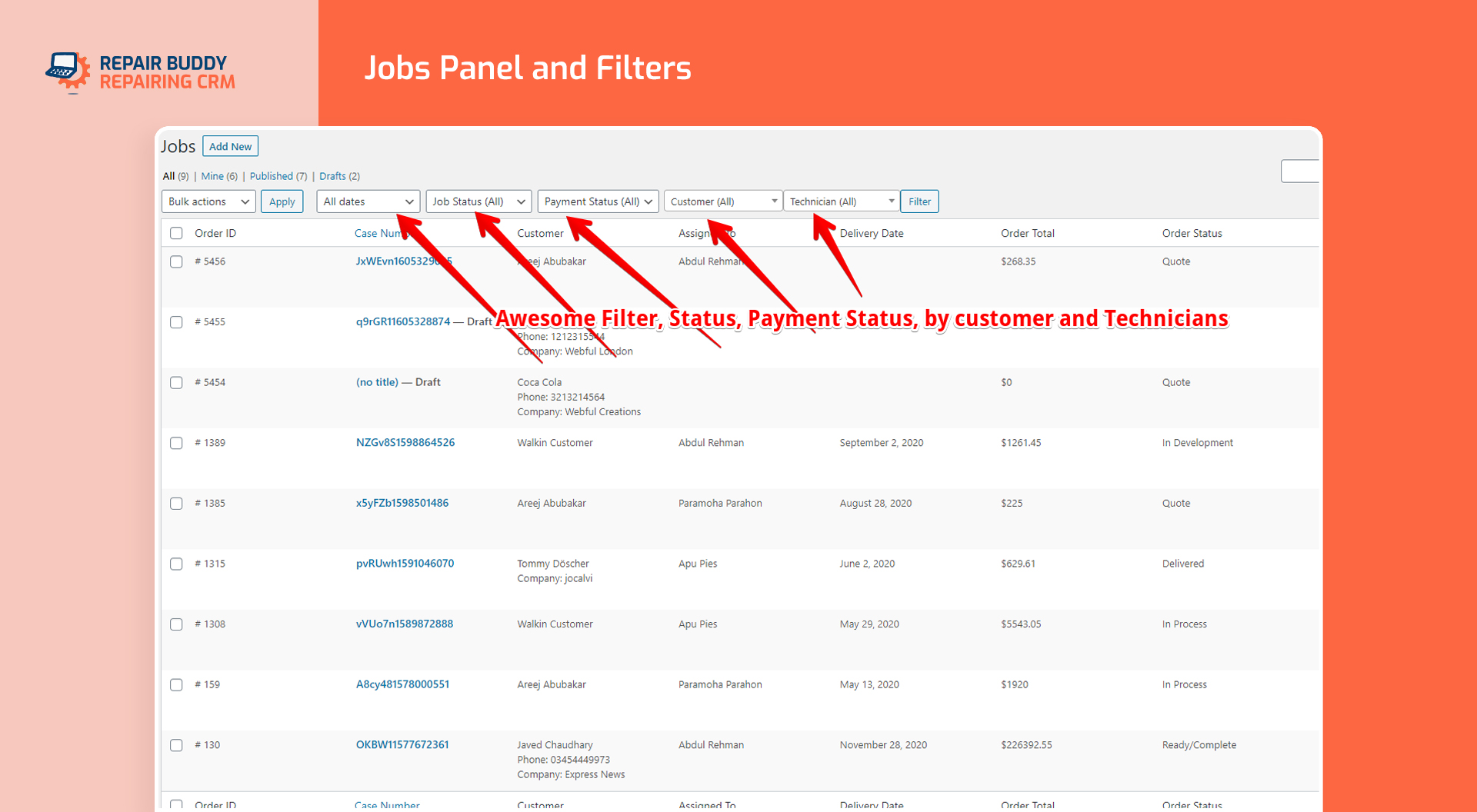Click the Delivery Date column header

[872, 233]
